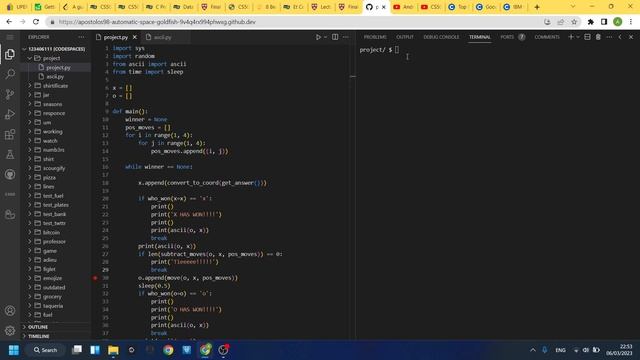
Task: Click the browser address bar URL
Action: click(157, 22)
